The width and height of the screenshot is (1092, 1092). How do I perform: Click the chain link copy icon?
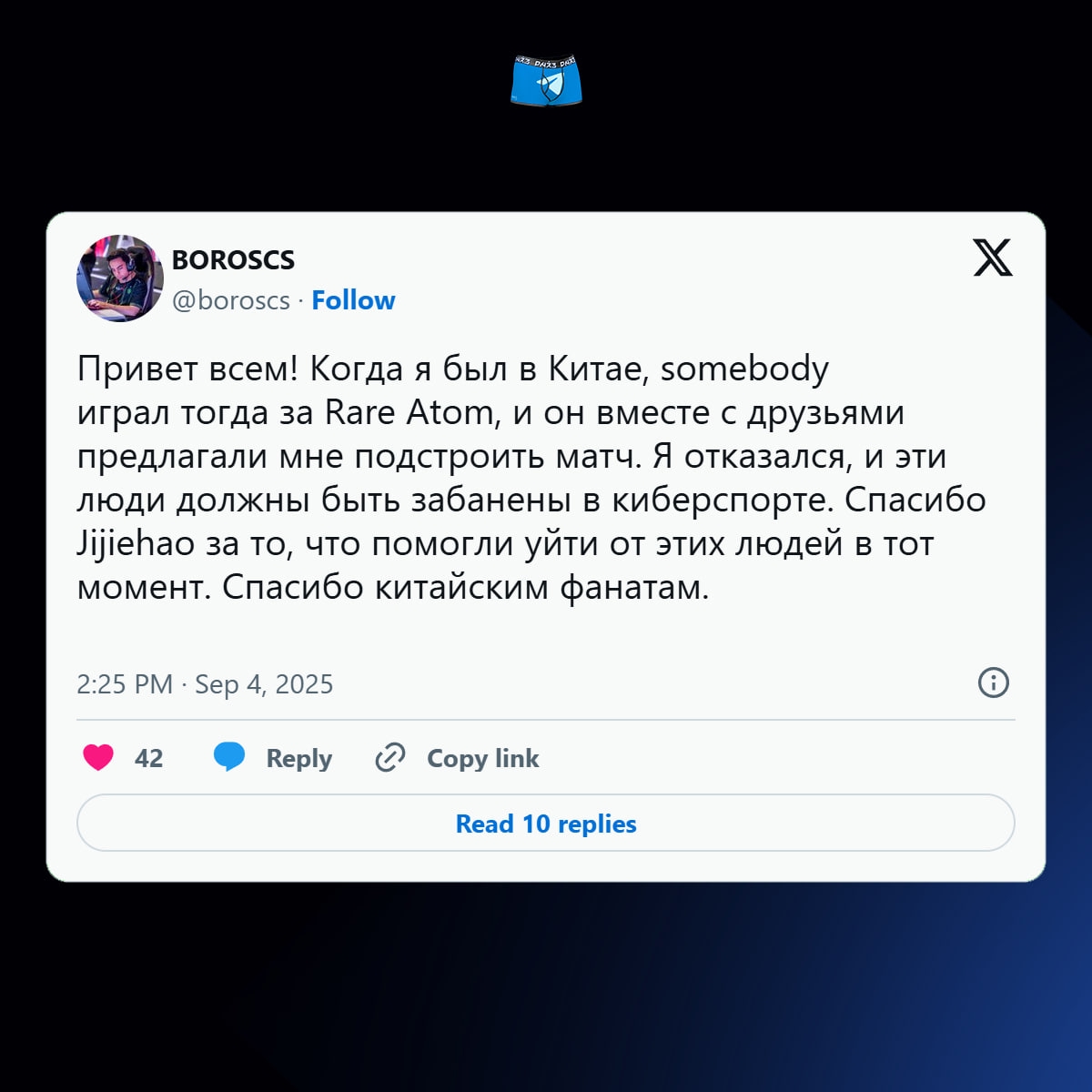coord(390,757)
